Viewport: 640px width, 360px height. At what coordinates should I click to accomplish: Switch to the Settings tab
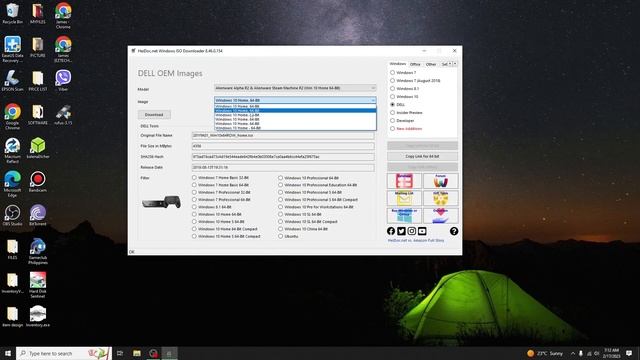tap(444, 64)
